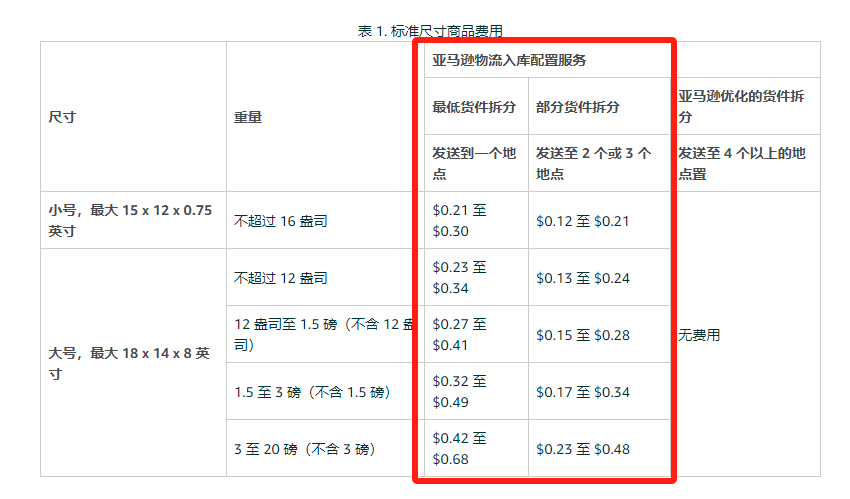Click the '大号，最大 18 x 14 x 8 英寸' cell

[133, 363]
